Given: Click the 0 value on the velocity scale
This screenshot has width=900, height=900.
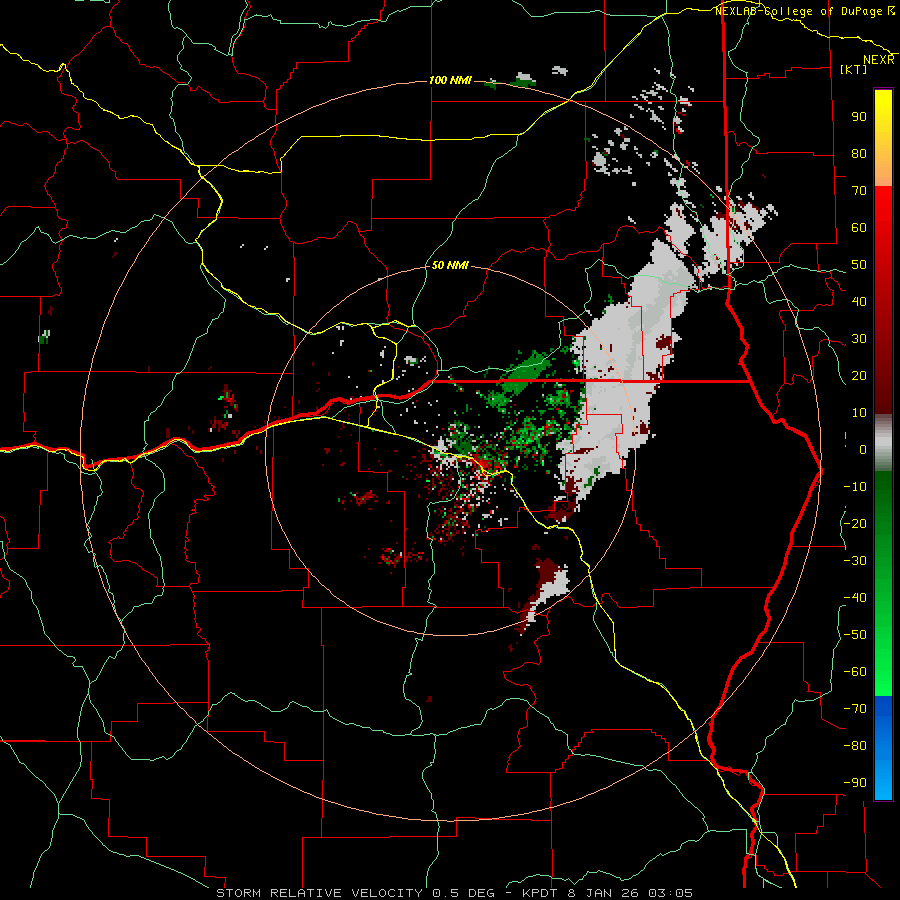Looking at the screenshot, I should pyautogui.click(x=863, y=449).
